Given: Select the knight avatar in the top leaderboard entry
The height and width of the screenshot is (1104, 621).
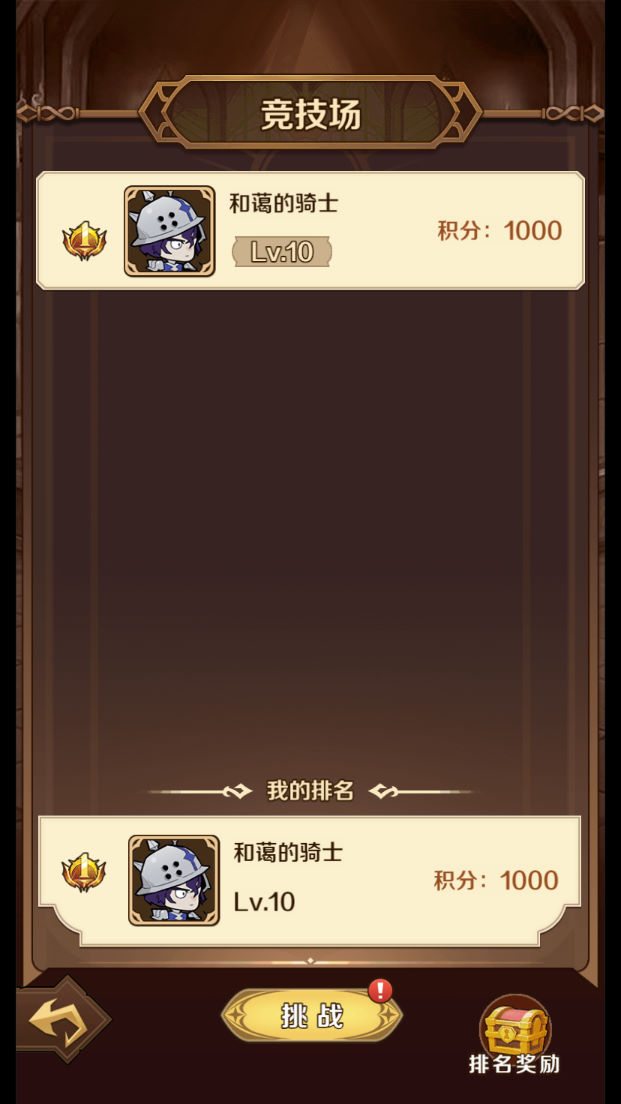Looking at the screenshot, I should (x=170, y=231).
